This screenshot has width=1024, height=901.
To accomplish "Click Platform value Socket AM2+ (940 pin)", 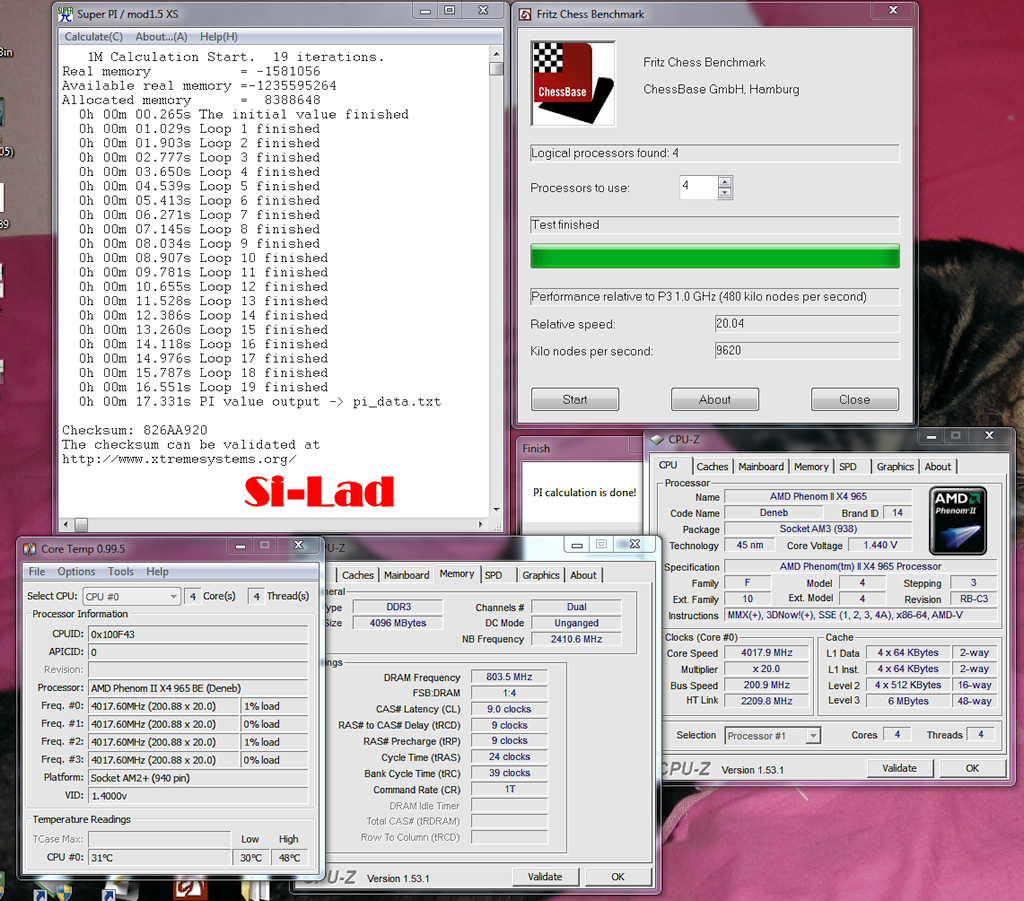I will 199,778.
